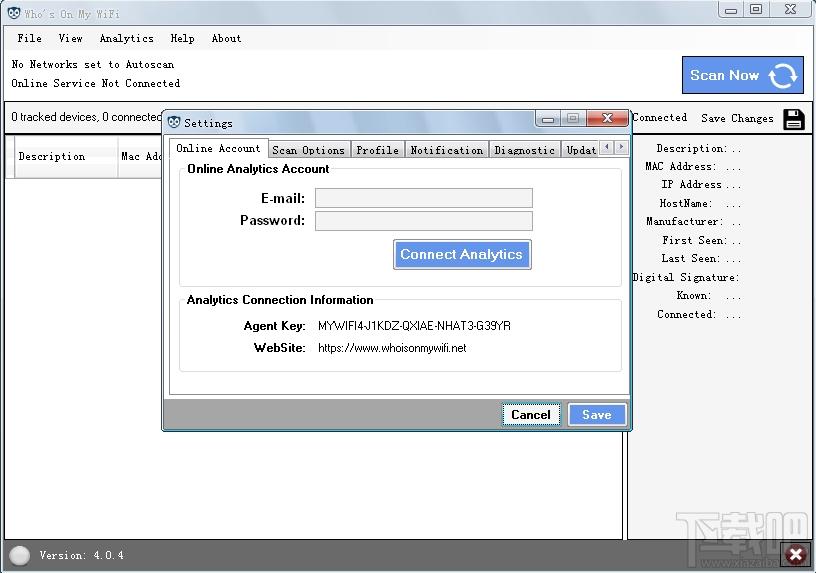Click the gray status circle beside Version
The image size is (816, 573).
[x=20, y=555]
